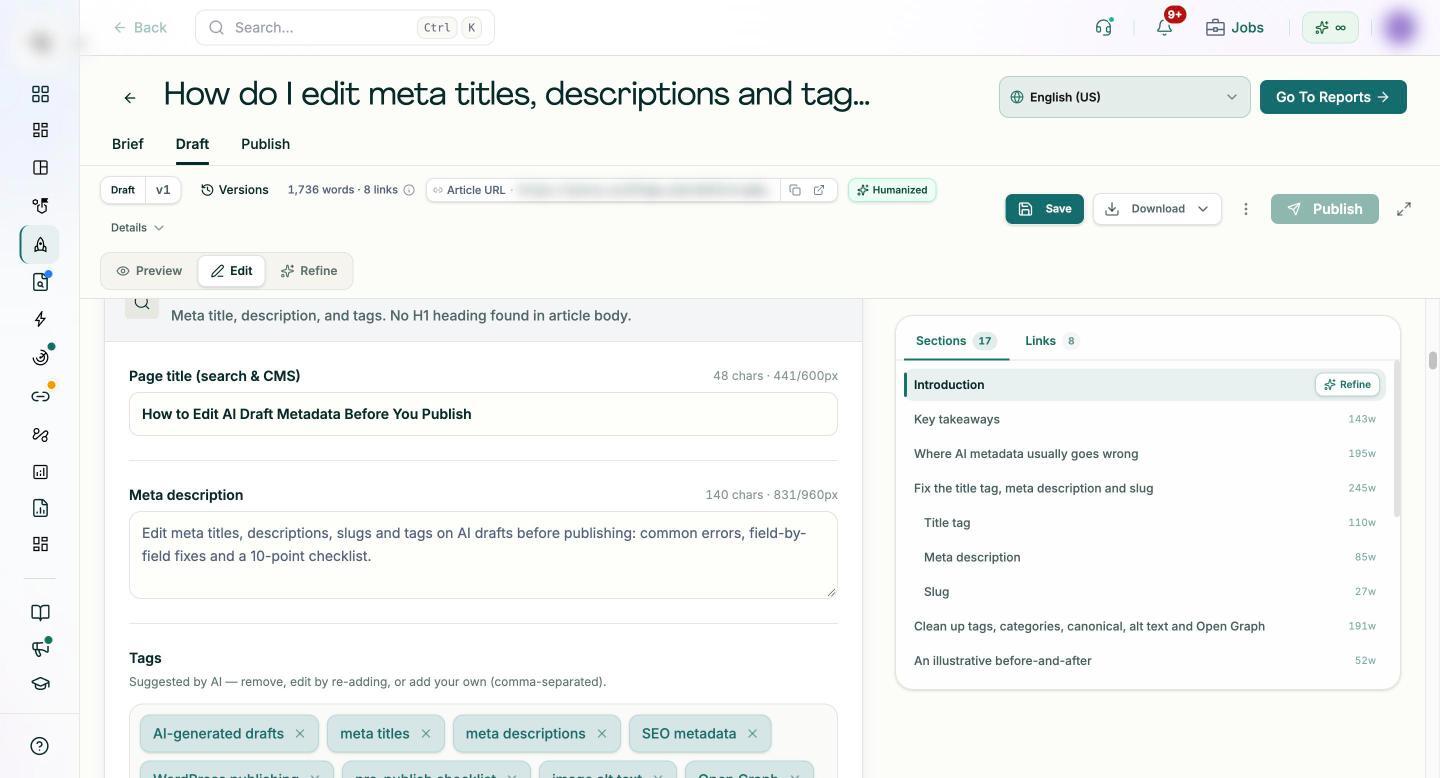The image size is (1440, 778).
Task: Click into the Meta description text area
Action: point(483,555)
